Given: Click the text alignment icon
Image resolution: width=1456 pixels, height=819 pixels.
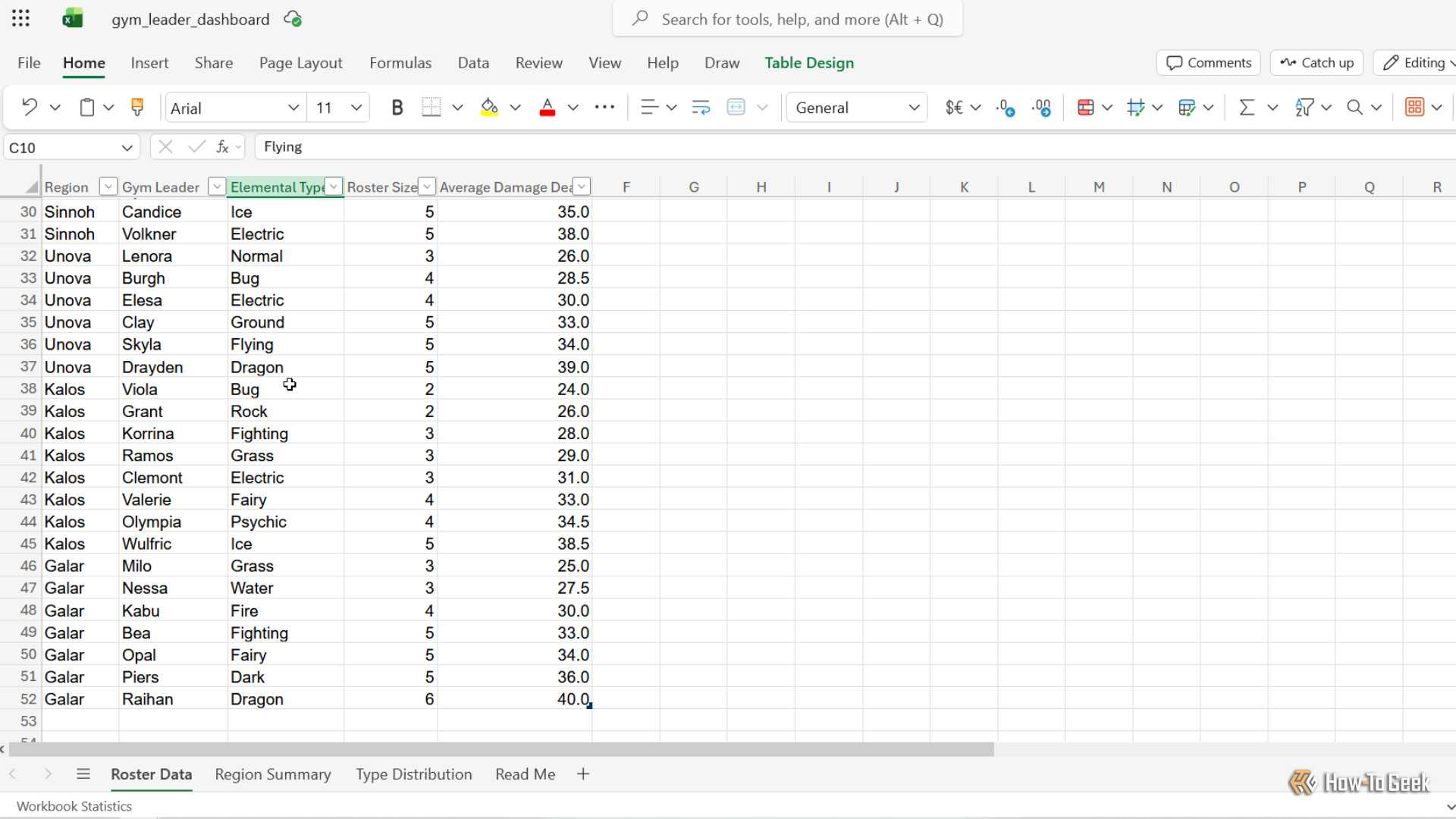Looking at the screenshot, I should pyautogui.click(x=649, y=108).
